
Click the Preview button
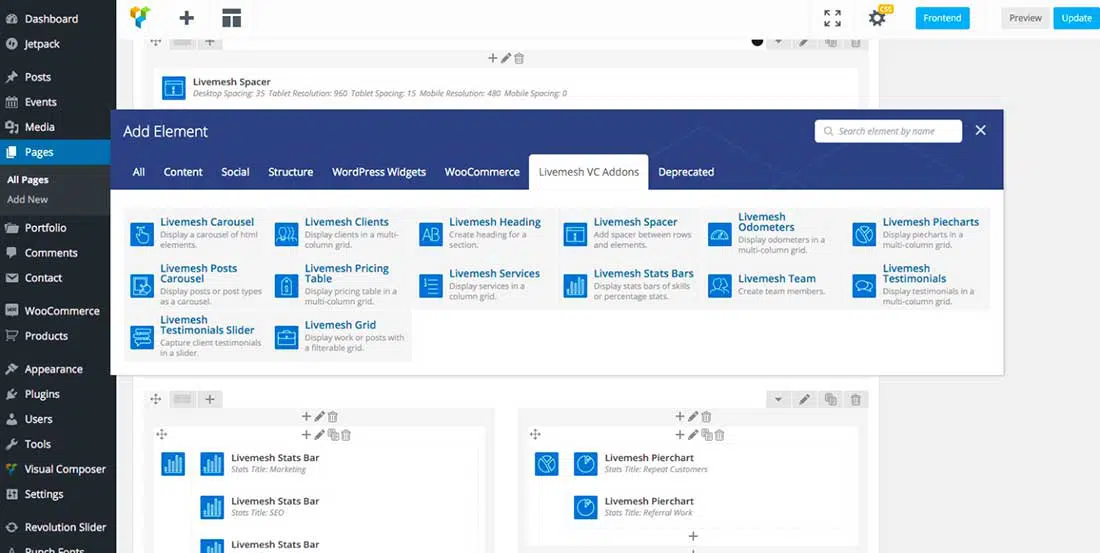1025,18
